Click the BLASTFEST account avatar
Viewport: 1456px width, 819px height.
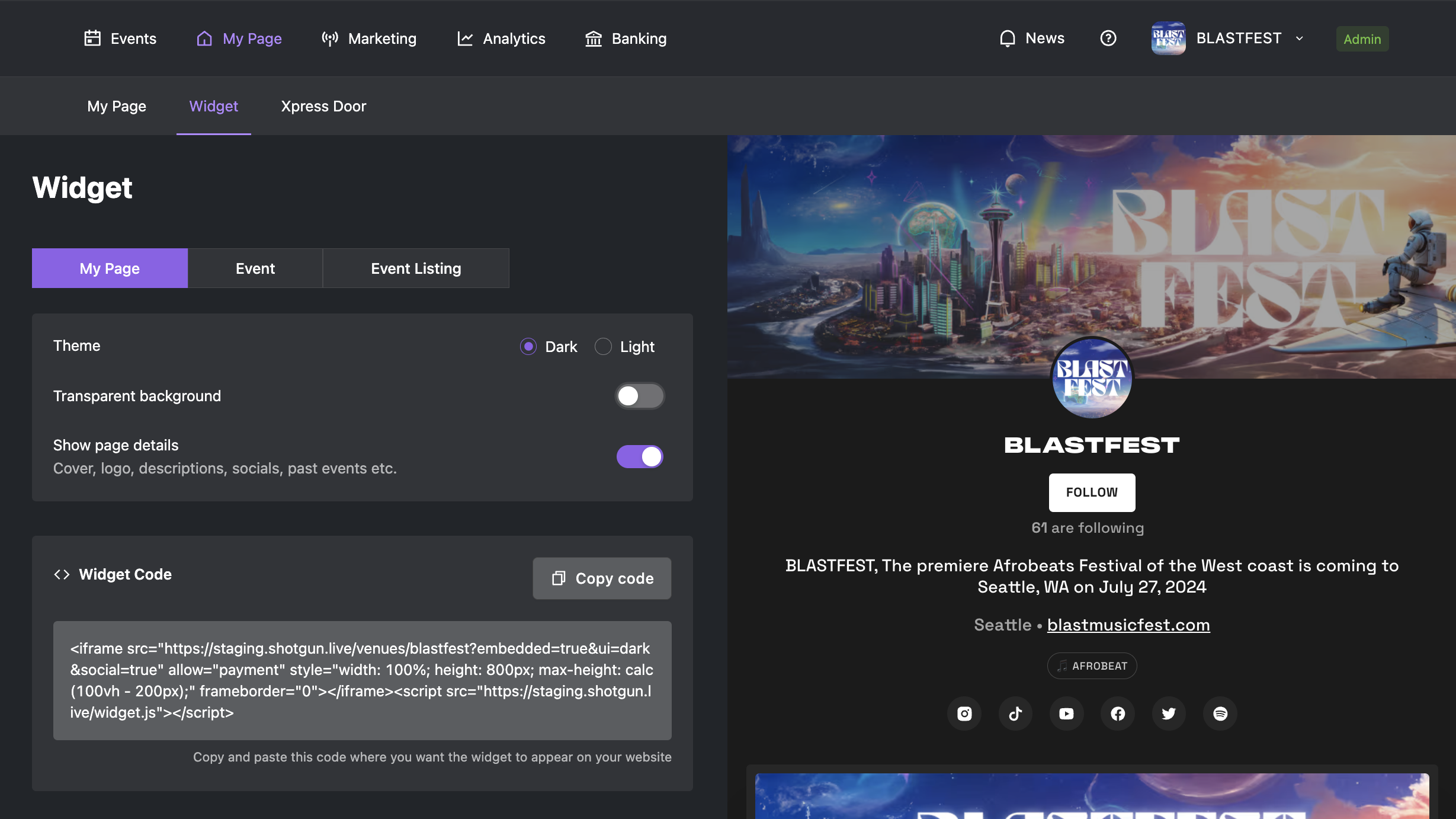point(1168,39)
